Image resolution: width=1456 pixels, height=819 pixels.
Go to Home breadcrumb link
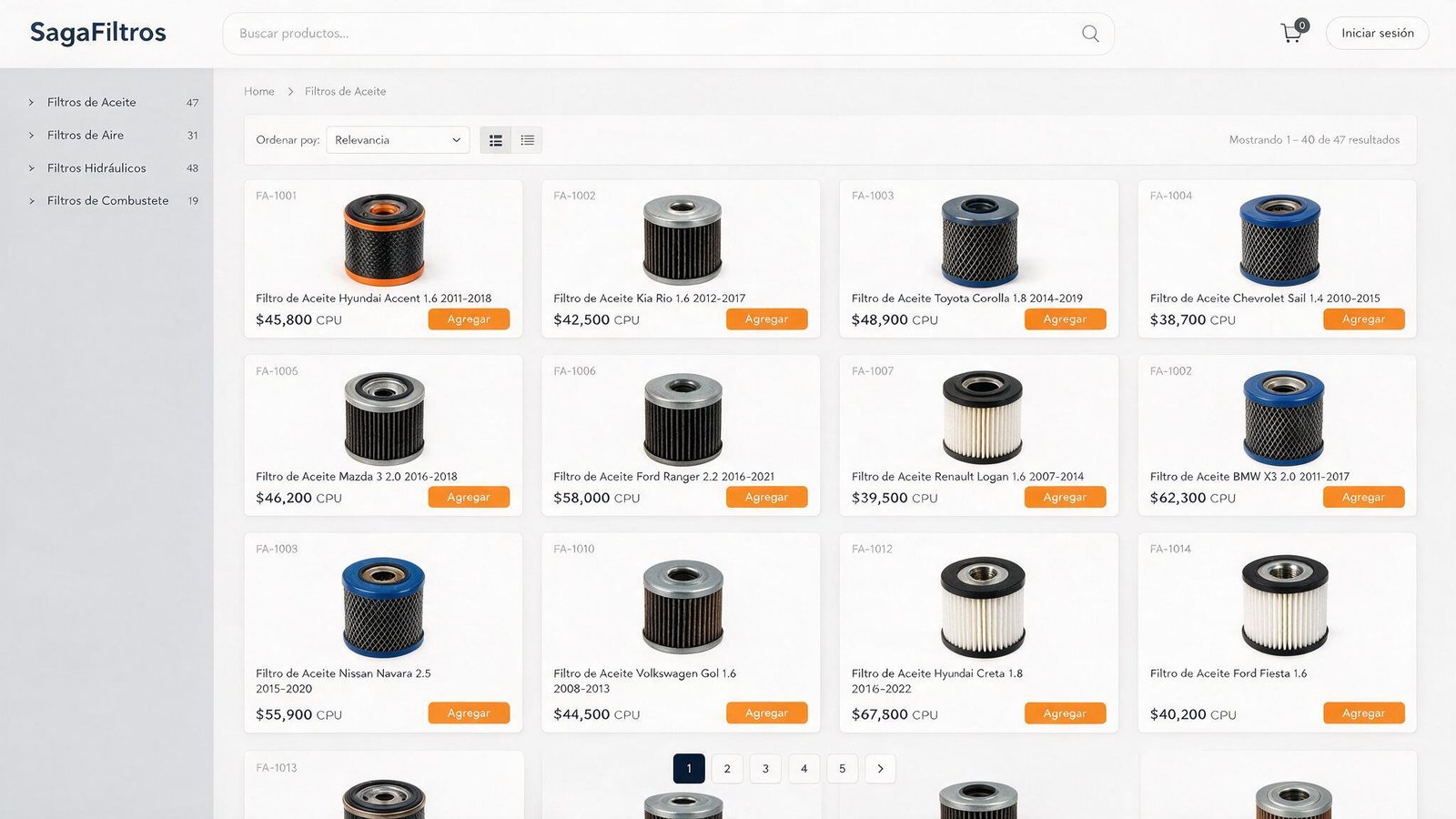[x=259, y=91]
